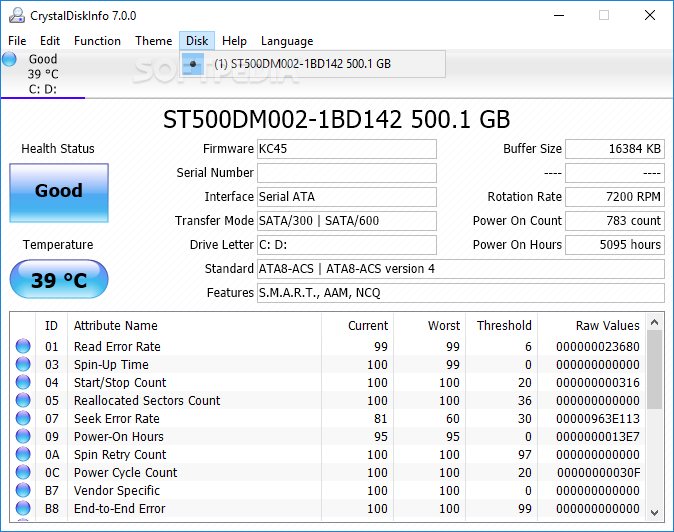The image size is (674, 532).
Task: Click the 39 °C temperature button
Action: [x=59, y=279]
